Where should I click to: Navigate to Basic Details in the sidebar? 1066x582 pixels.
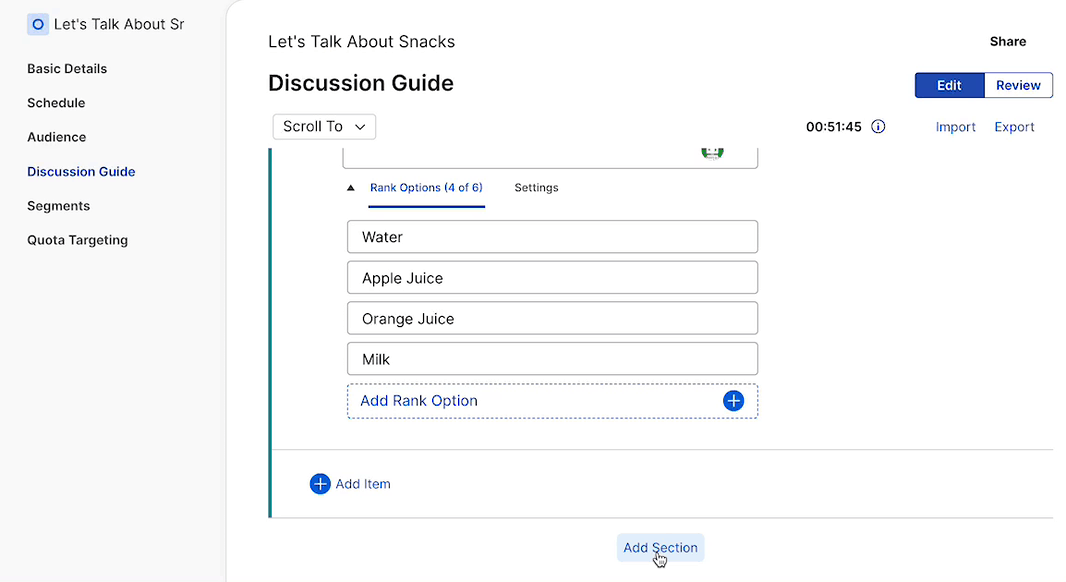[67, 68]
